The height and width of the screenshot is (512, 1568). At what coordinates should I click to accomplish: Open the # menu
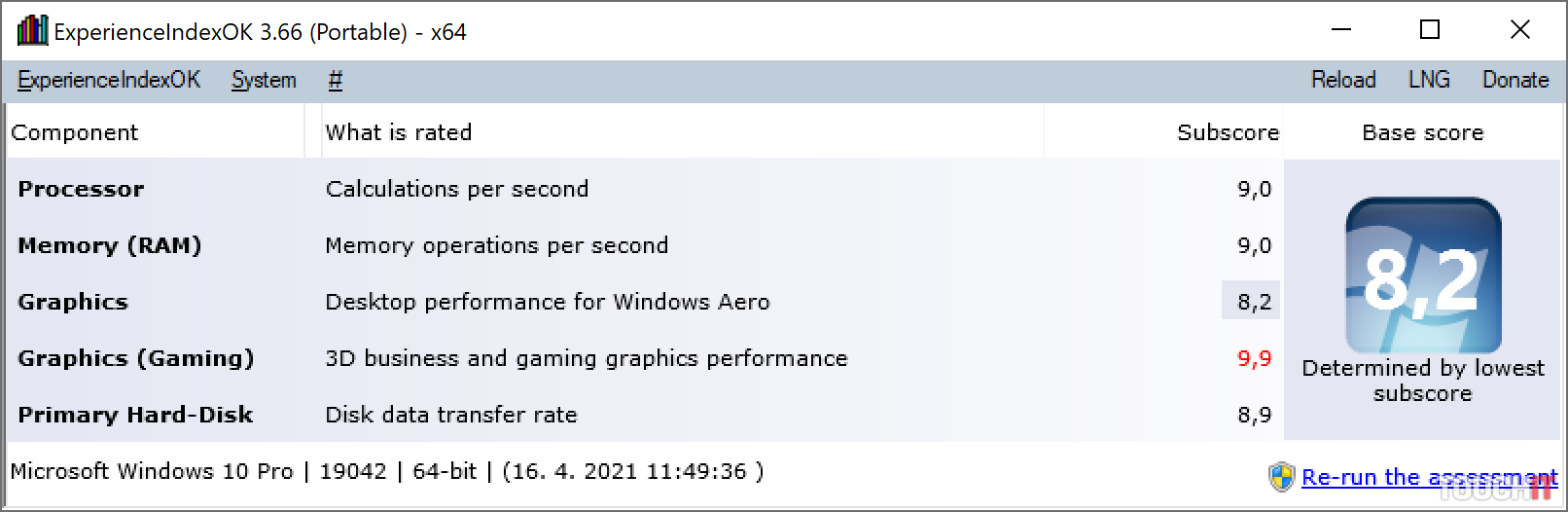(x=336, y=80)
